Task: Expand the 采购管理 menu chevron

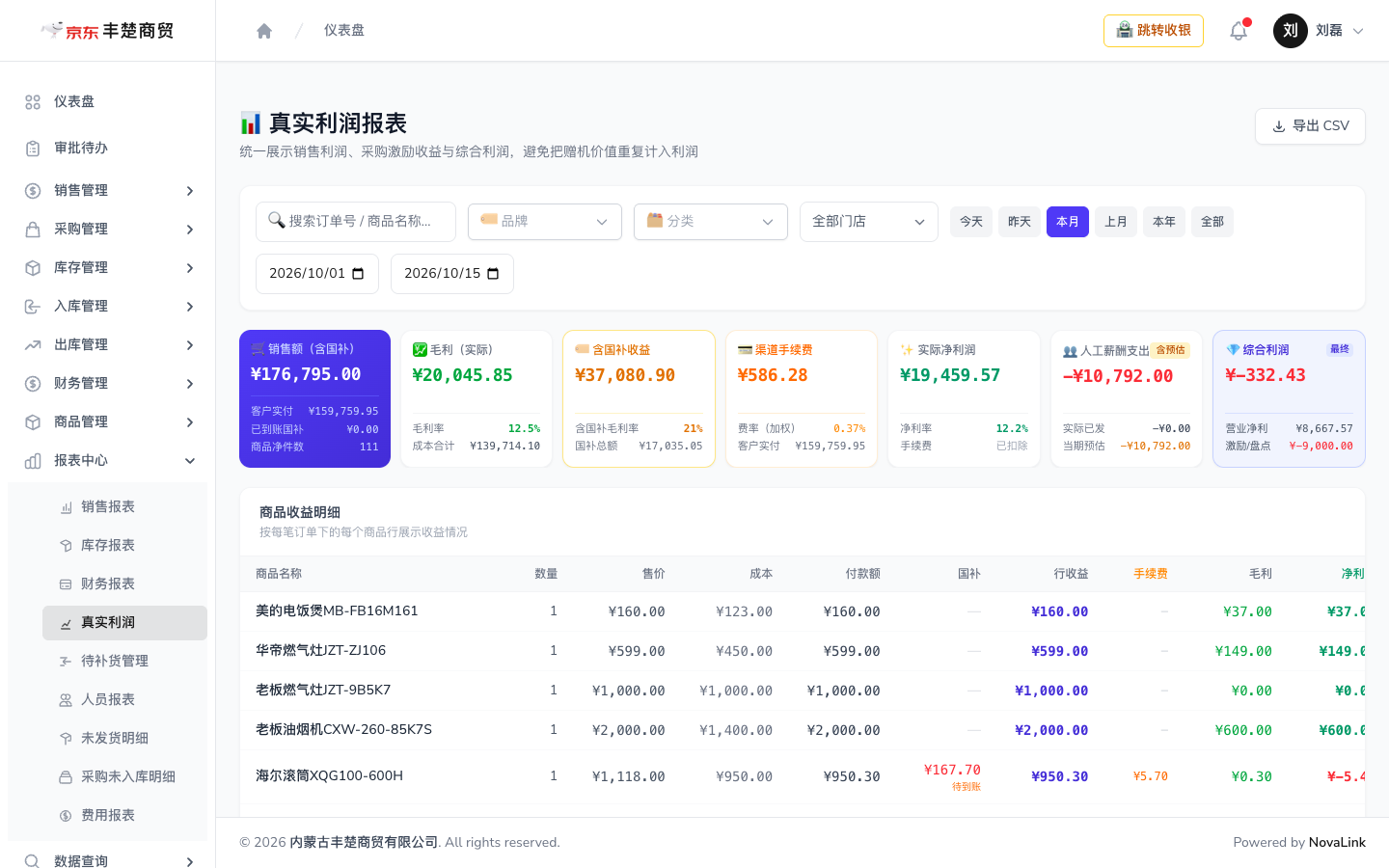Action: pyautogui.click(x=190, y=230)
